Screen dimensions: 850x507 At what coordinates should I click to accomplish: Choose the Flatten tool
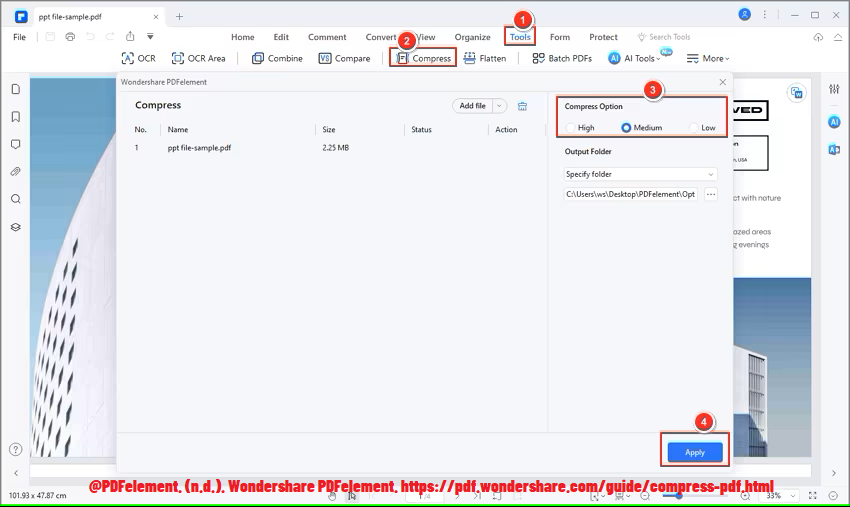pos(485,58)
